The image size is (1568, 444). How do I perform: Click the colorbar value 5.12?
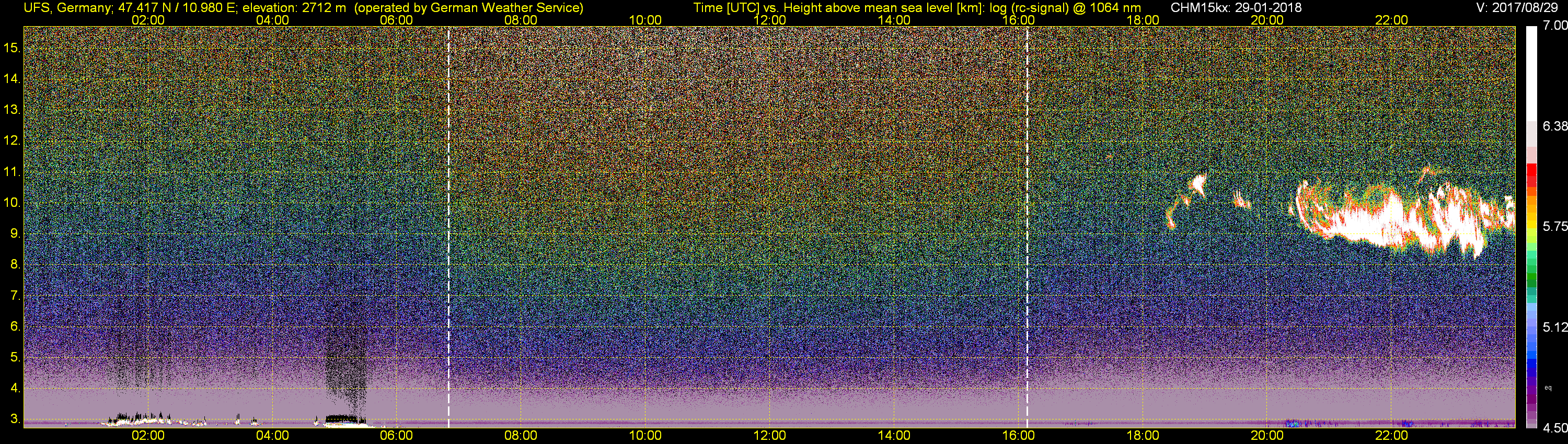(1555, 327)
